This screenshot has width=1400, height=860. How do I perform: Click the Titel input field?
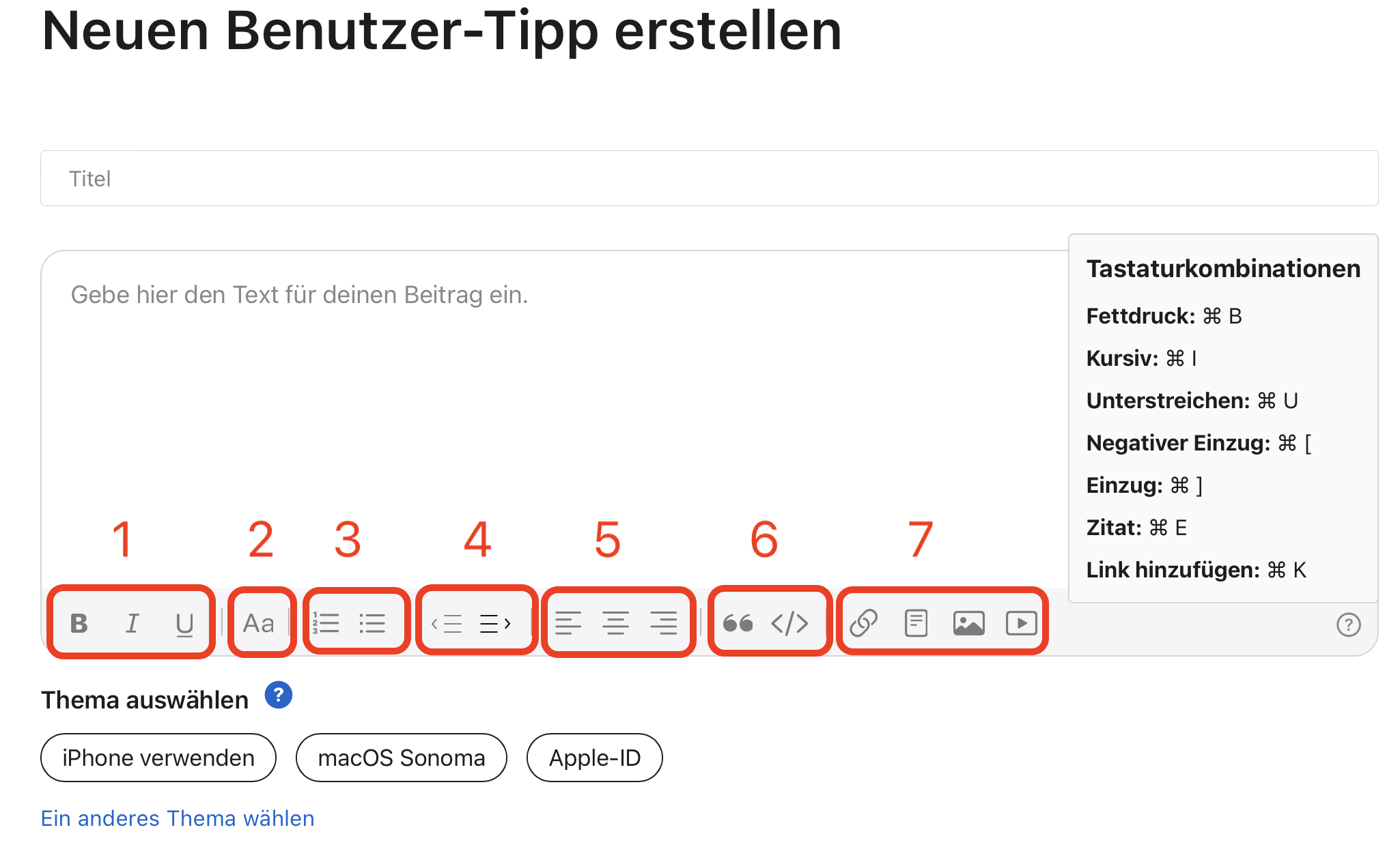709,178
